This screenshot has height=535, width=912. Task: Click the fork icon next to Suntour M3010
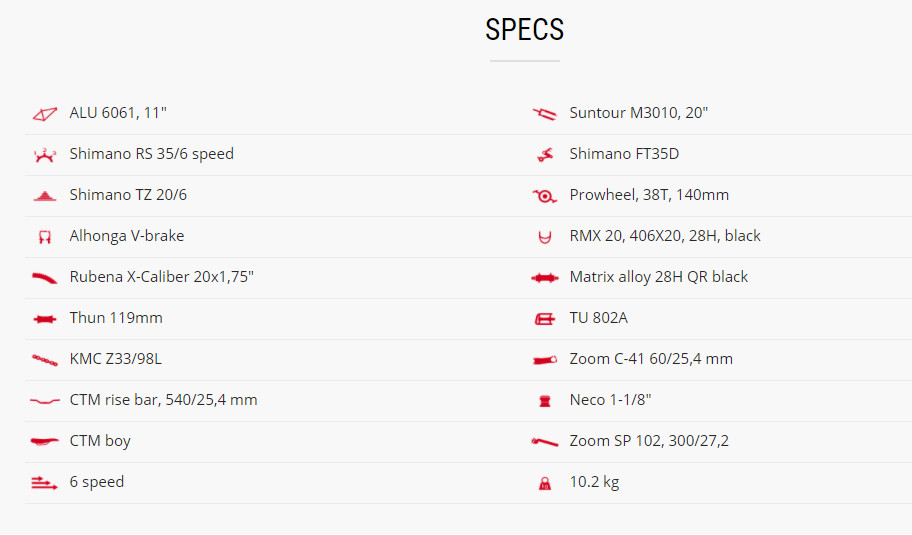click(545, 113)
